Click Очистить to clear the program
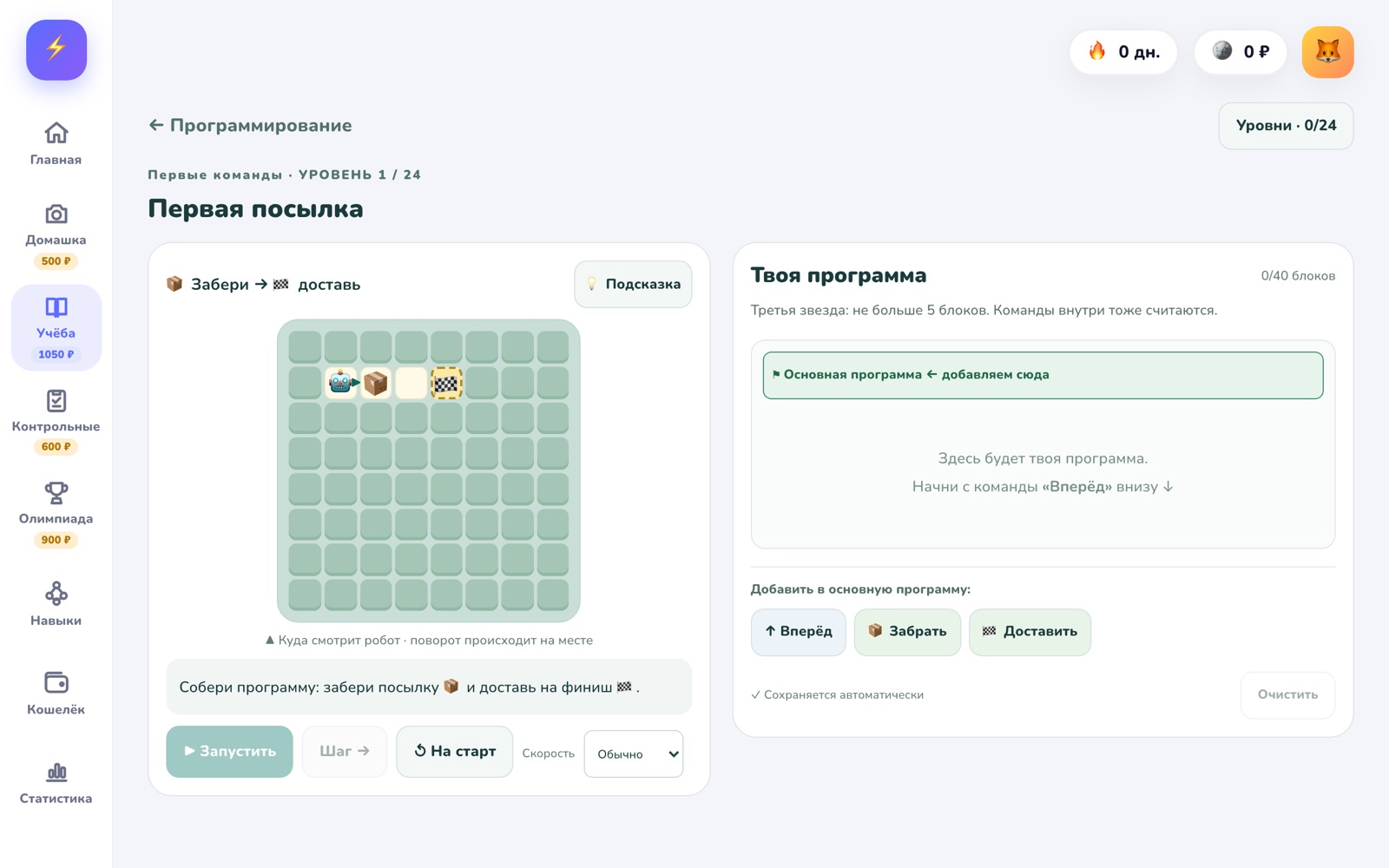Screen dimensions: 1389x868 click(x=1287, y=695)
